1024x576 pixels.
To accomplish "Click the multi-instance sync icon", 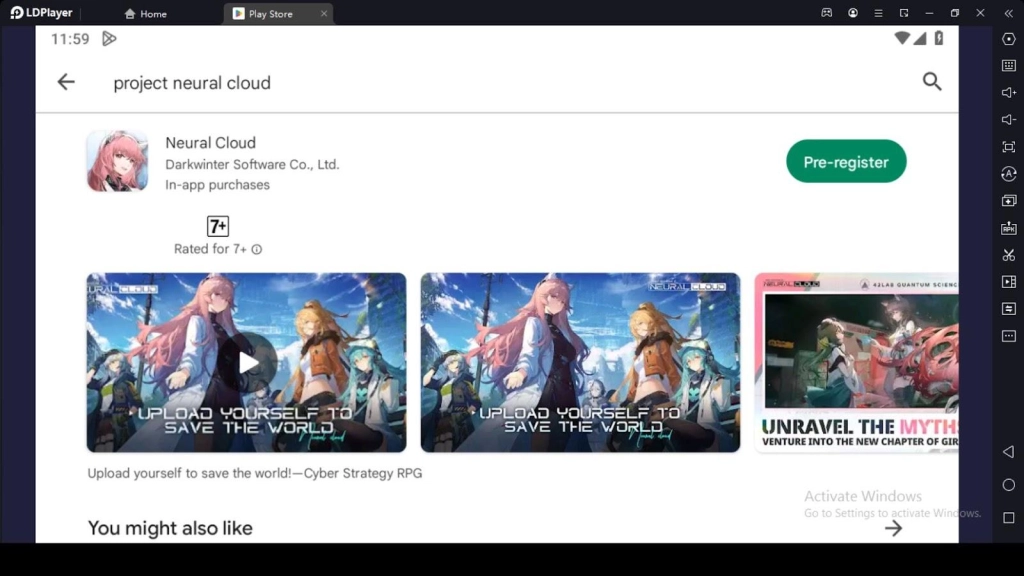I will [1008, 308].
